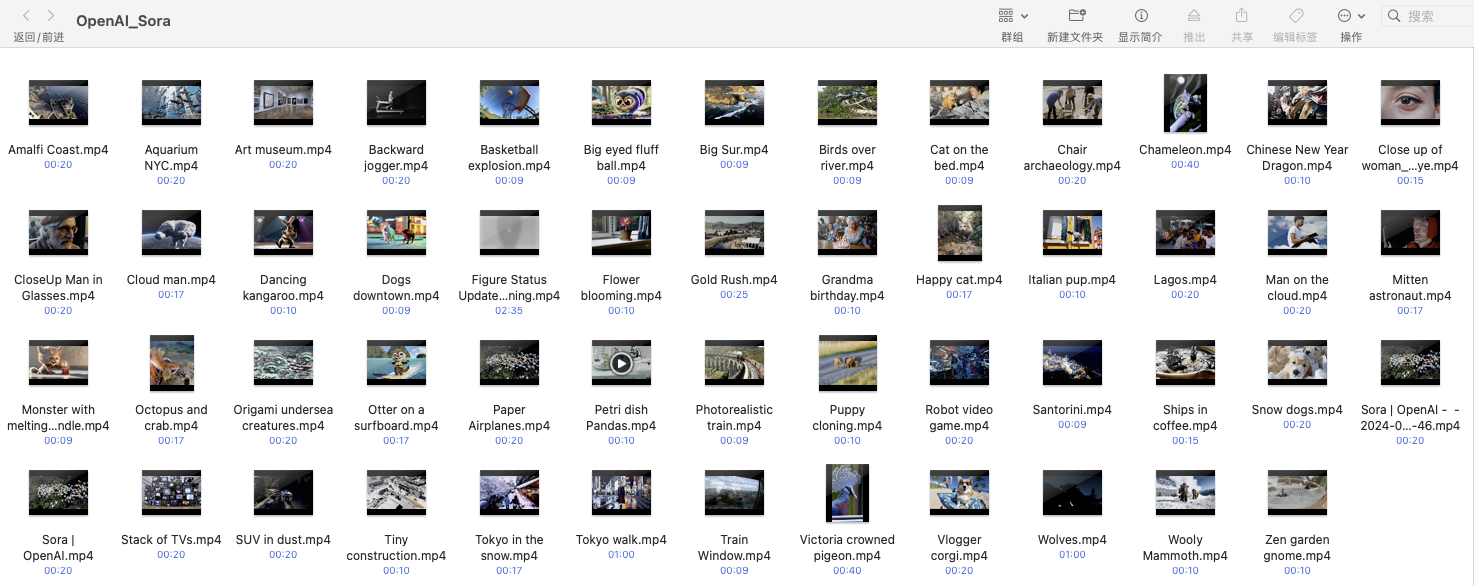Select the Big eyed fluff ball.mp4 icon
This screenshot has height=586, width=1474.
tap(621, 103)
